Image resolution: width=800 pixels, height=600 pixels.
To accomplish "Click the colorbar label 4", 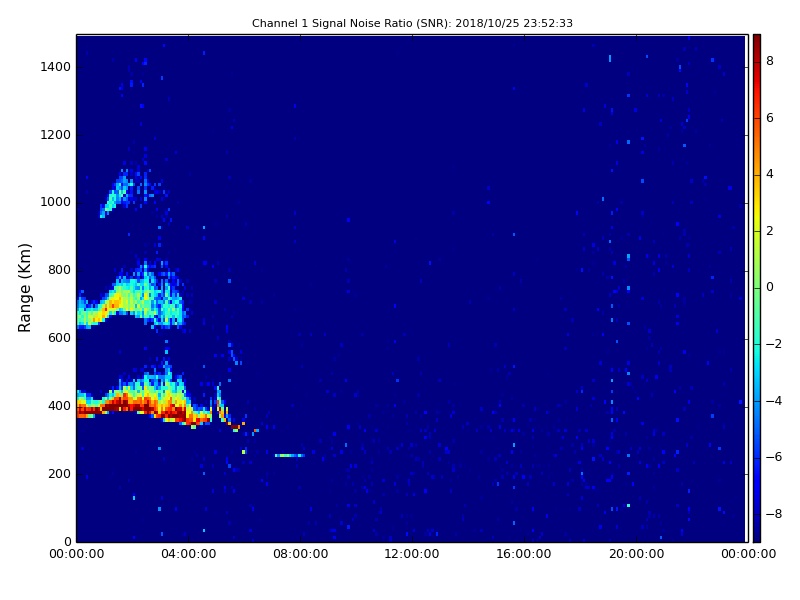I will click(770, 174).
